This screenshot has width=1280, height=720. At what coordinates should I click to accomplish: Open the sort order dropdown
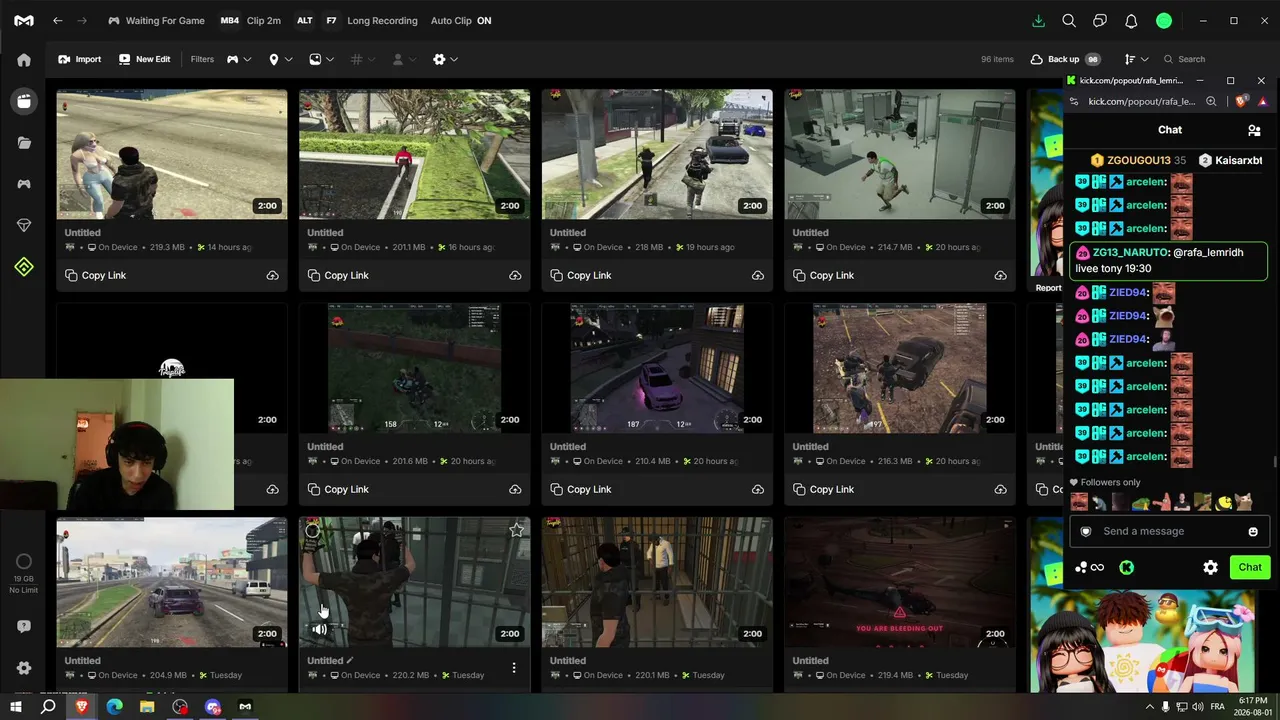[x=1136, y=59]
